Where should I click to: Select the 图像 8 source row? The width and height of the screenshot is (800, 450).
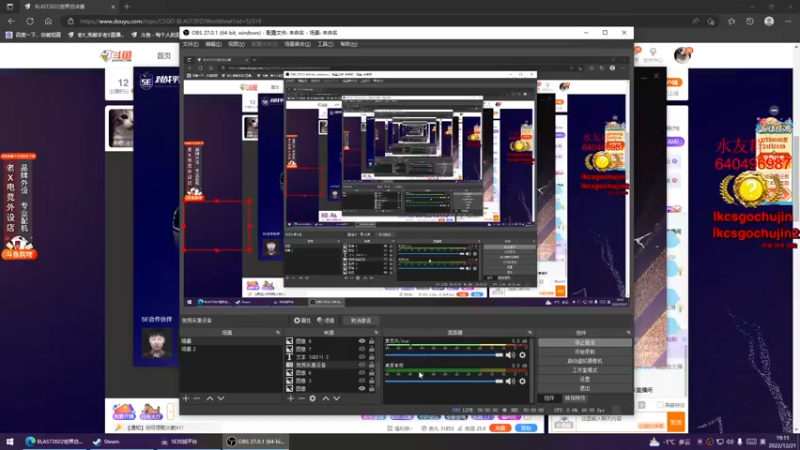click(332, 341)
